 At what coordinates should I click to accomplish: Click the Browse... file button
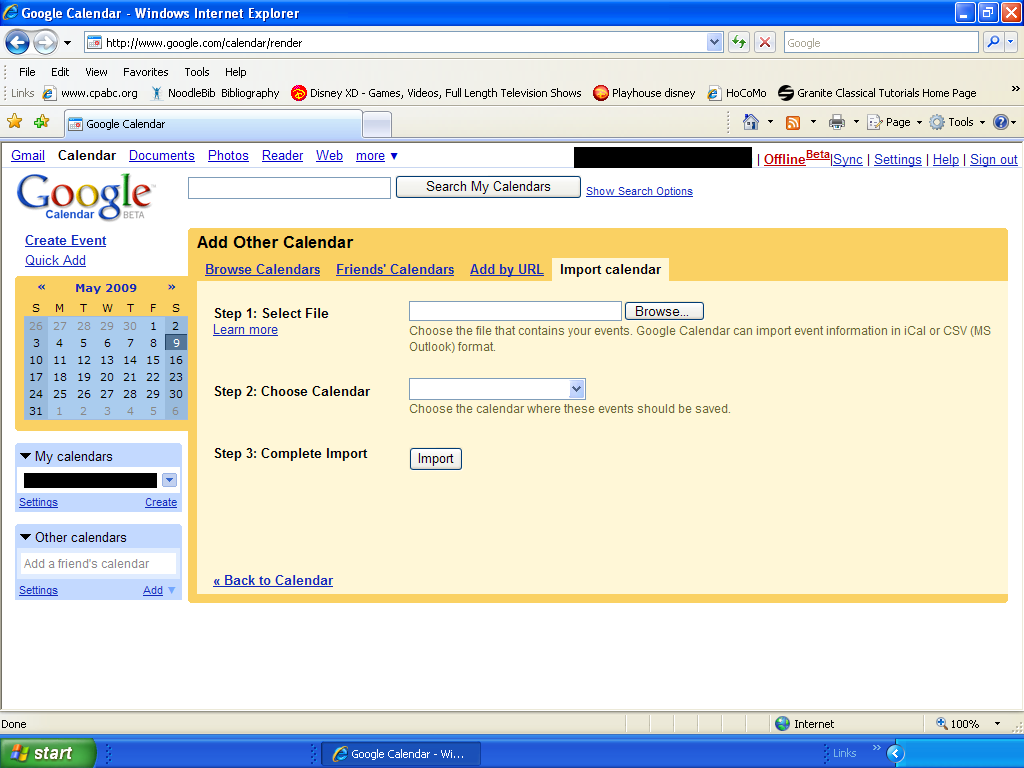click(664, 312)
